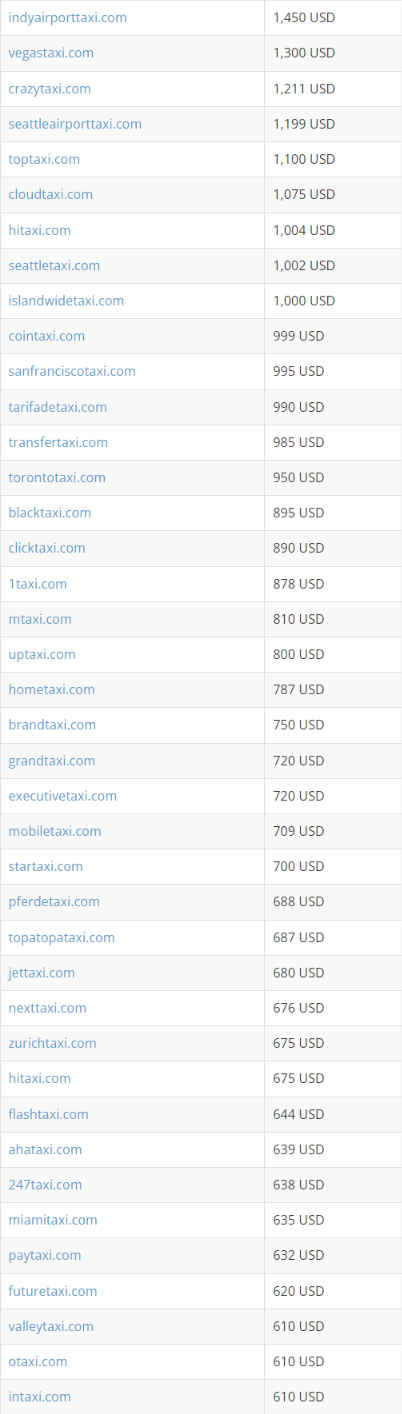Open the indyairporttaxi.com link

pyautogui.click(x=67, y=18)
